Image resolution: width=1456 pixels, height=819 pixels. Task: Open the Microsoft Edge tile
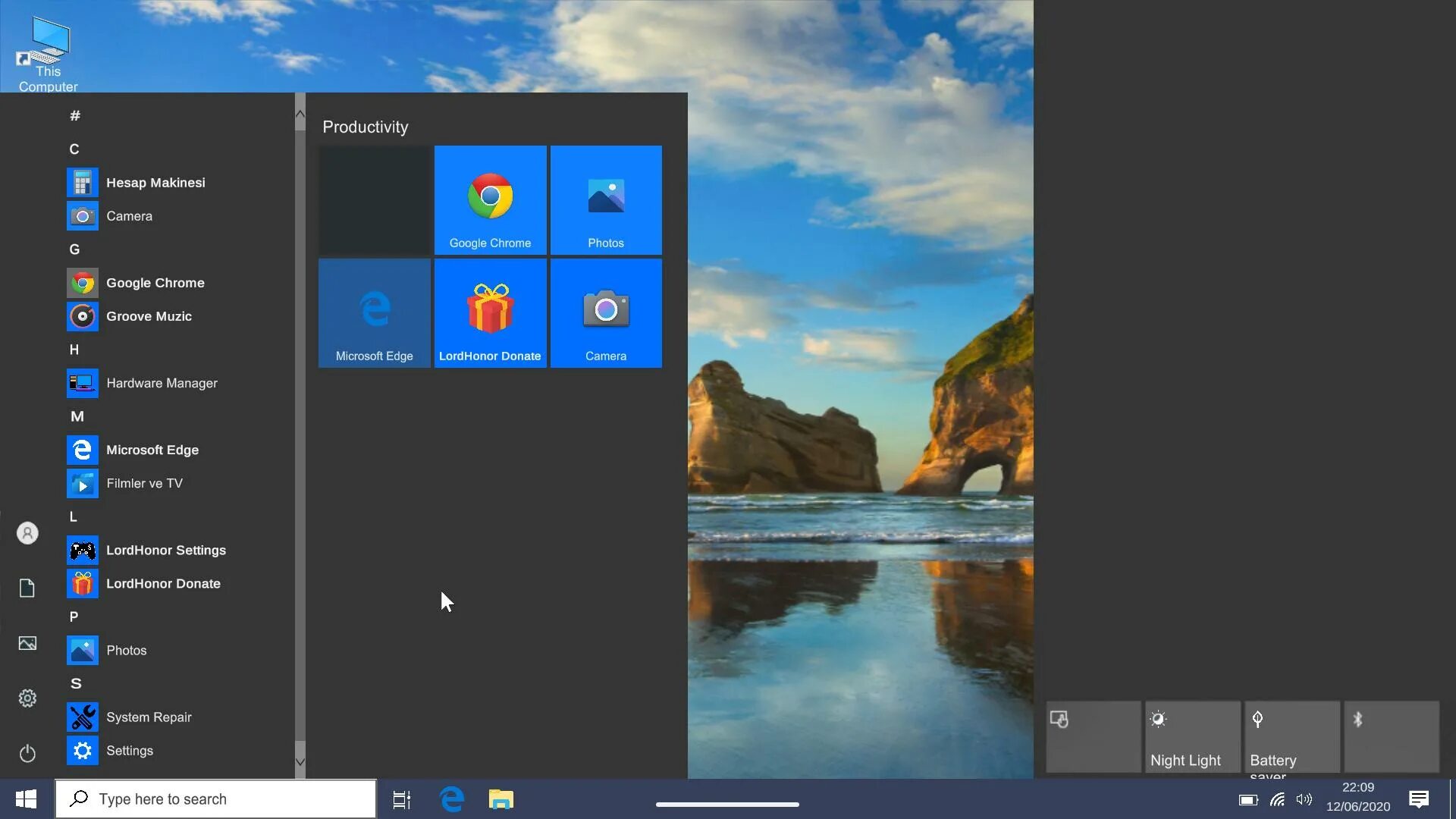point(374,313)
